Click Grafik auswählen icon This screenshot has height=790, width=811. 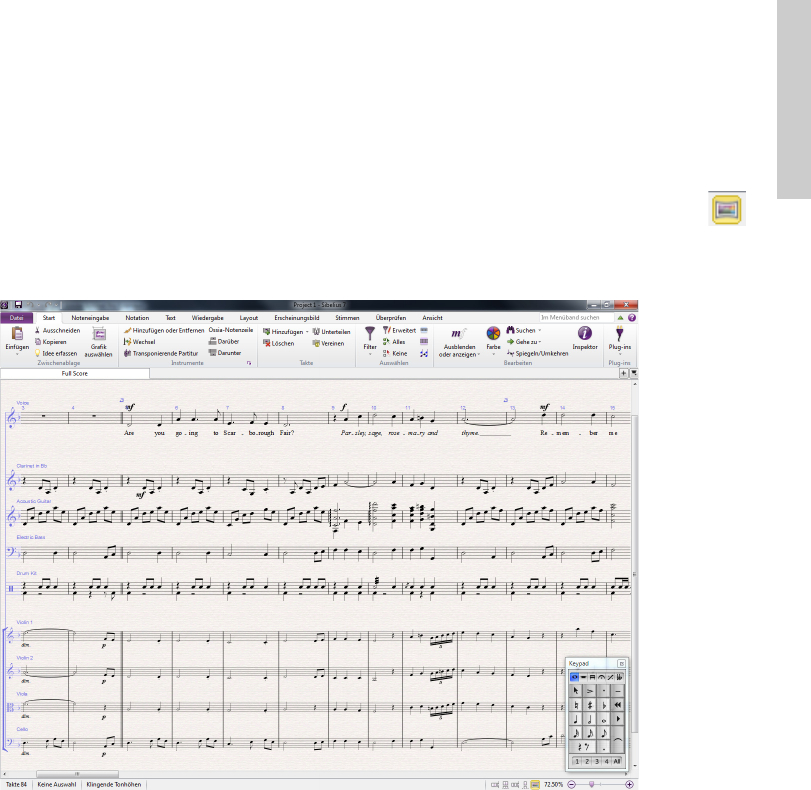[x=99, y=334]
